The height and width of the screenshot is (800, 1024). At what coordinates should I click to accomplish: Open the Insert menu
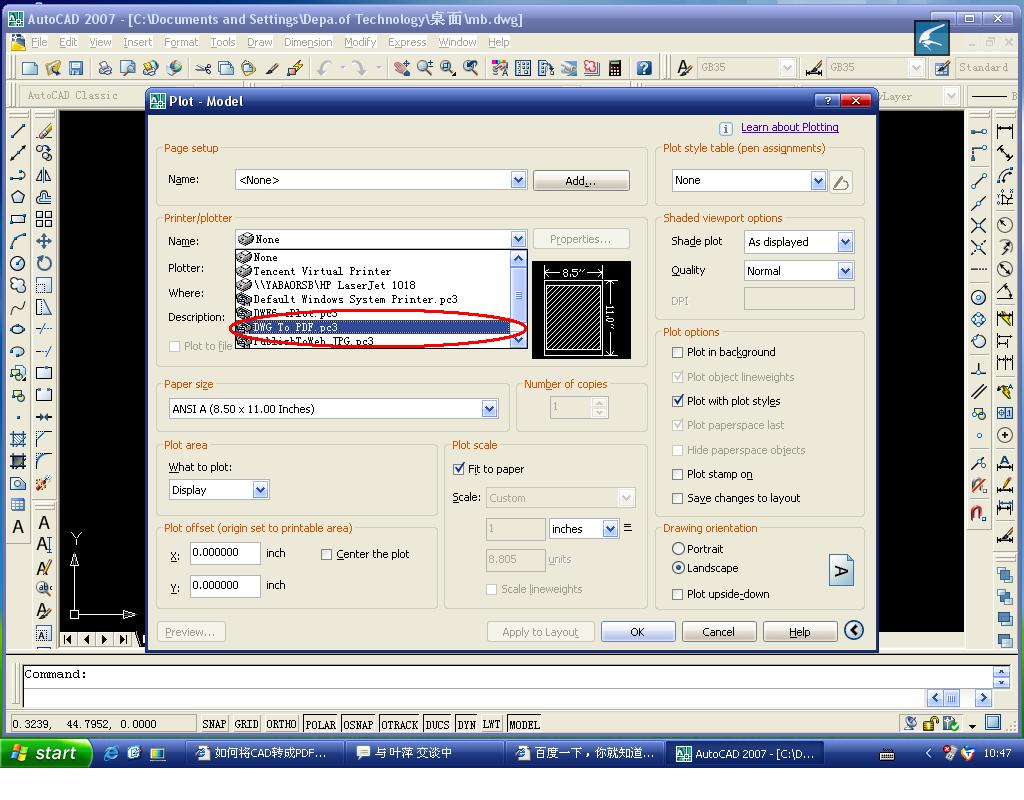point(137,42)
